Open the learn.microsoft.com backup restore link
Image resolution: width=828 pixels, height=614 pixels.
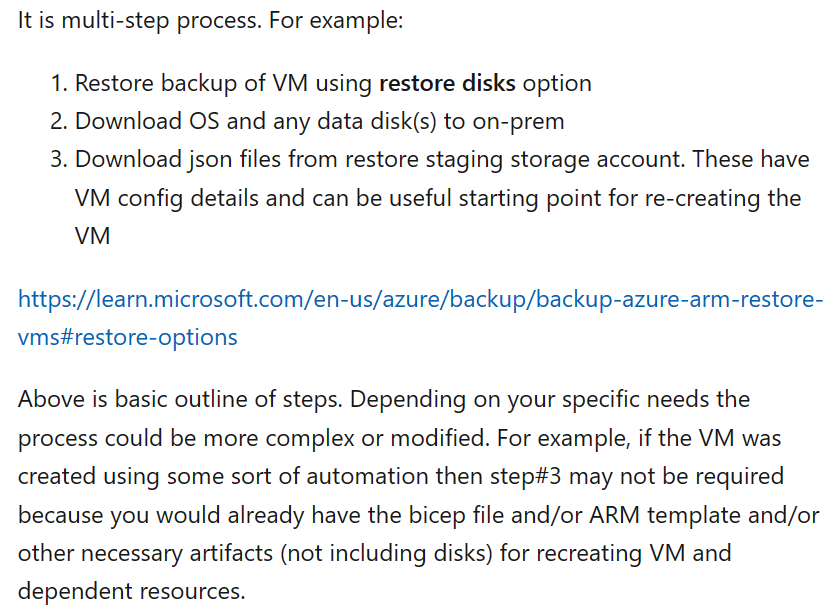(420, 299)
